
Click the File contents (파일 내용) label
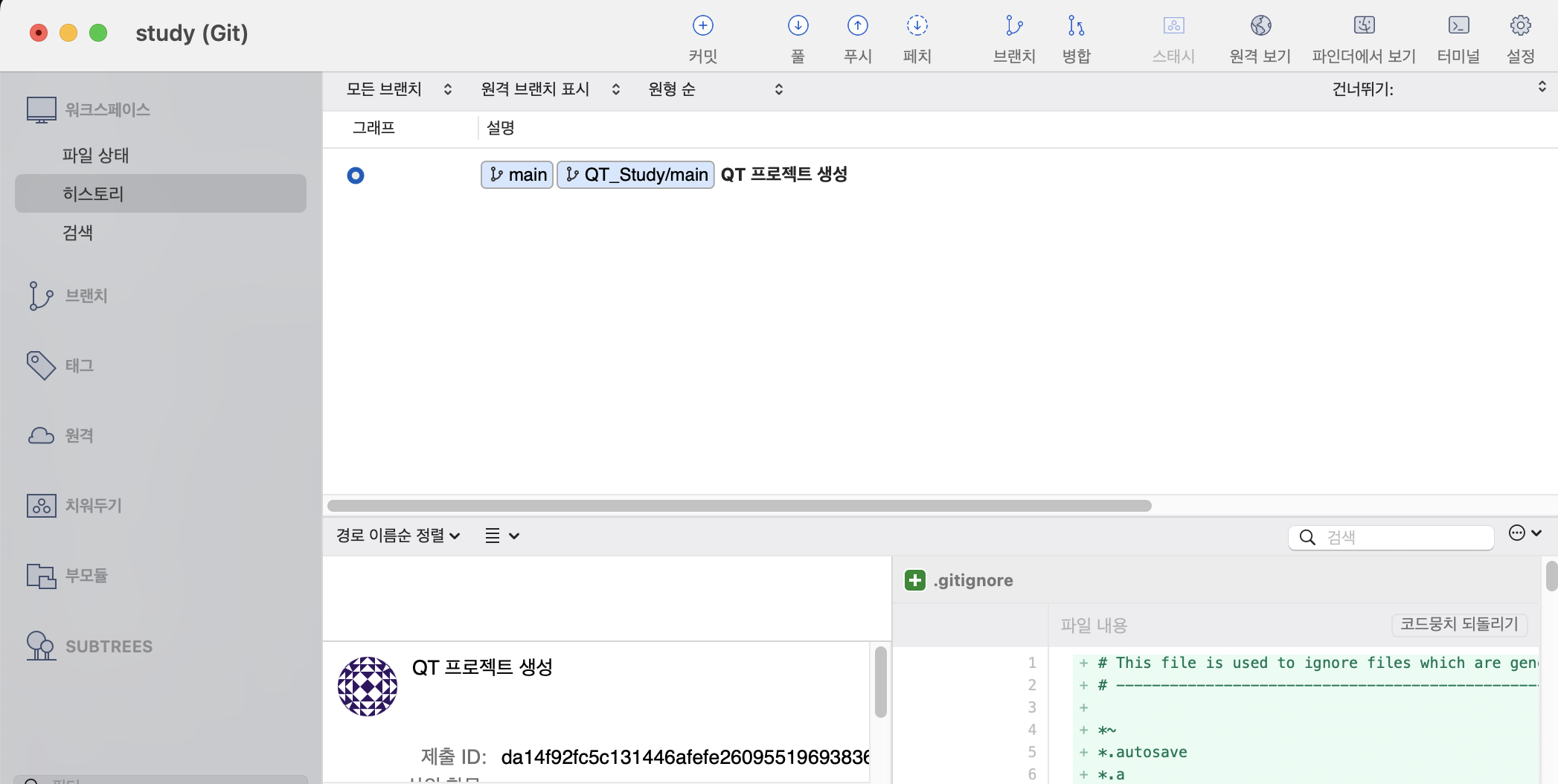click(x=1094, y=626)
